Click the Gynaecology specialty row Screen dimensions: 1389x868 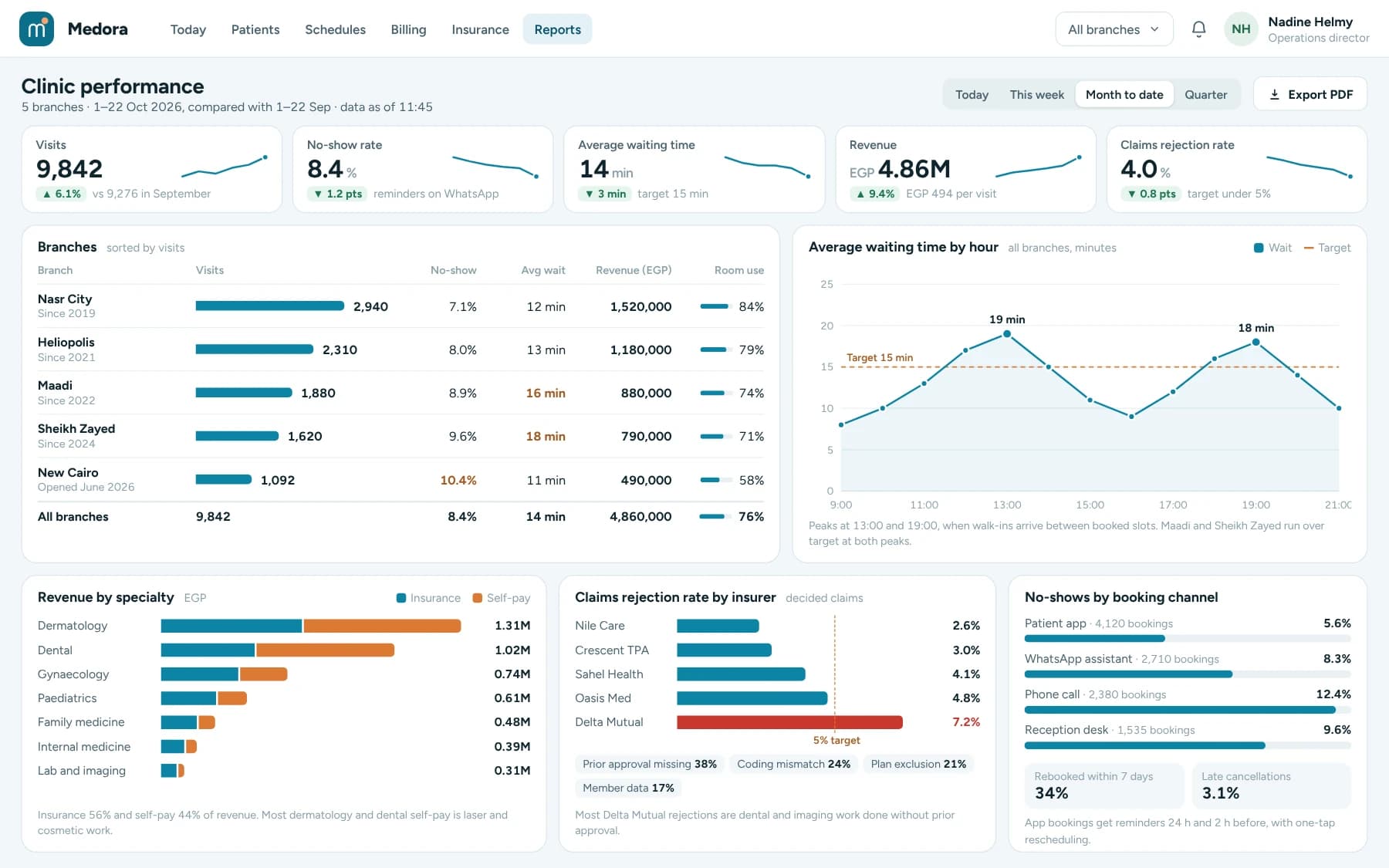[x=284, y=674]
